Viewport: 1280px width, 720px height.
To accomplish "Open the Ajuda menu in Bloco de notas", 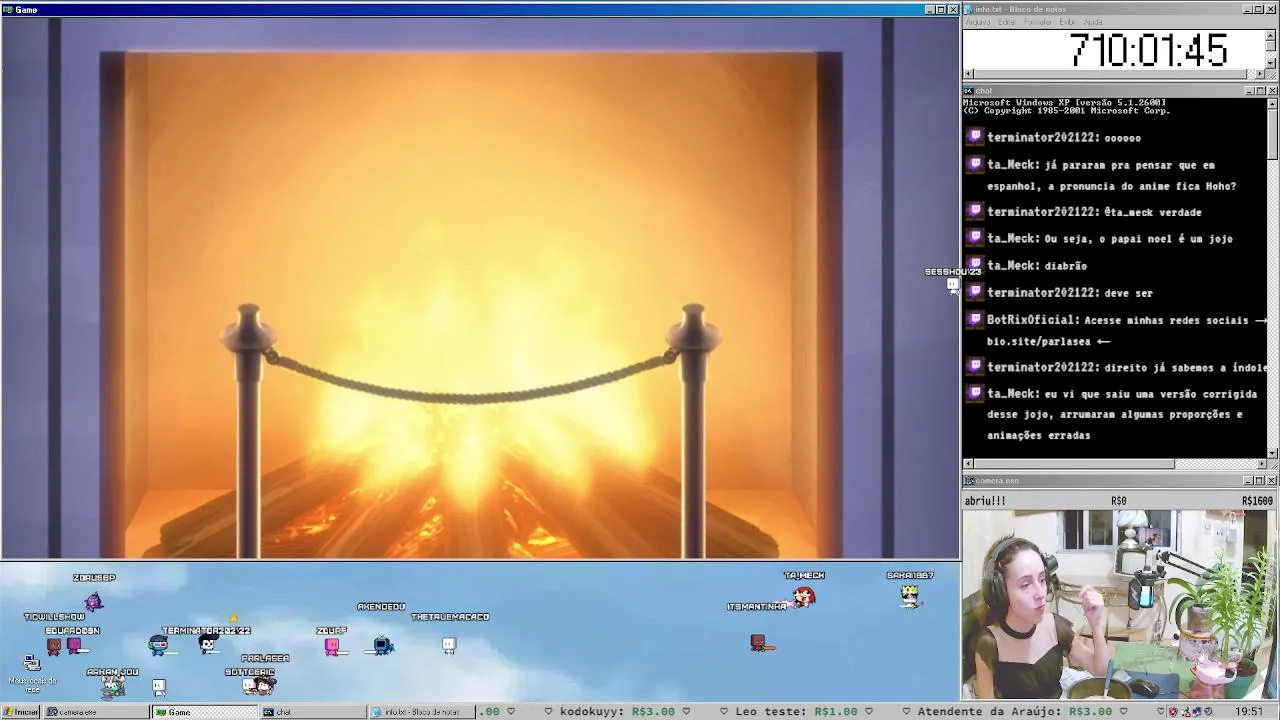I will (x=1093, y=22).
